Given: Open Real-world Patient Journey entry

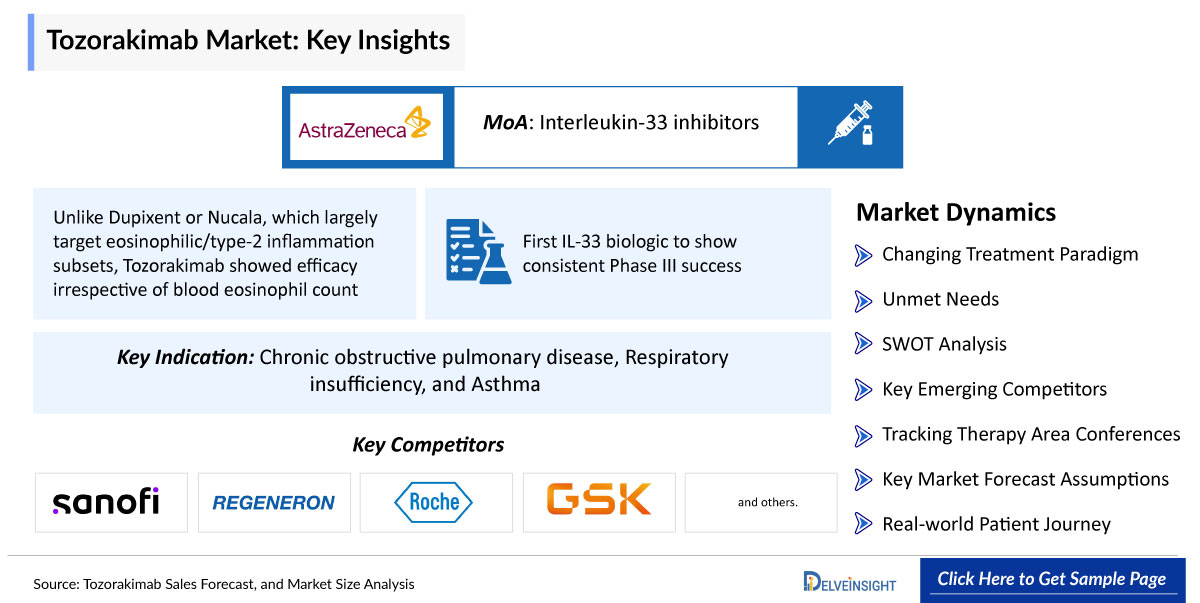Looking at the screenshot, I should click(x=996, y=524).
